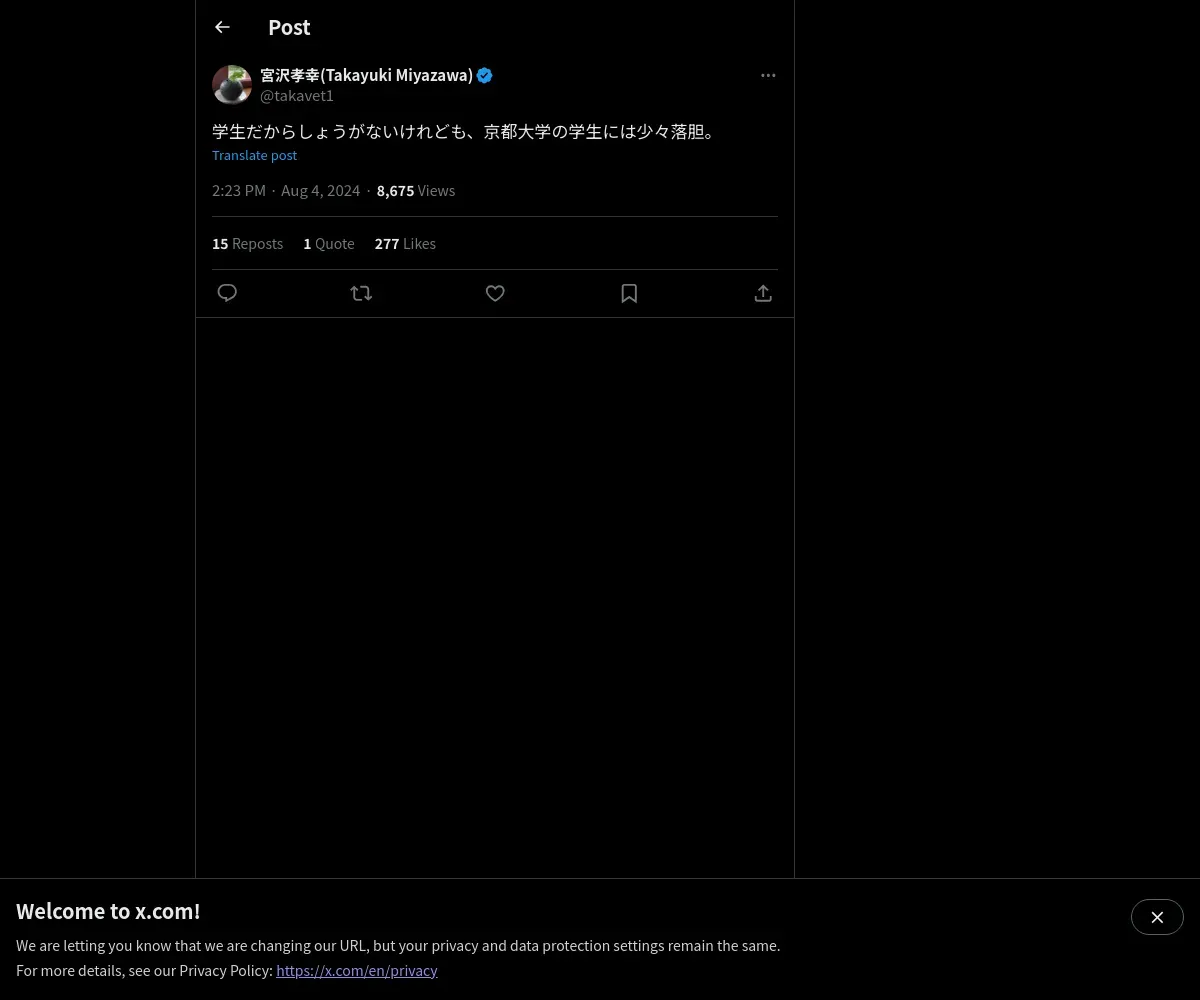Toggle the Bookmark icon
Image resolution: width=1200 pixels, height=1000 pixels.
(x=629, y=293)
